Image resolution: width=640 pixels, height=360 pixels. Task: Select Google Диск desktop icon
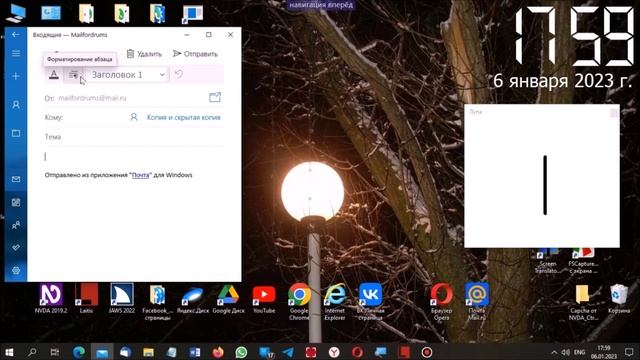228,298
